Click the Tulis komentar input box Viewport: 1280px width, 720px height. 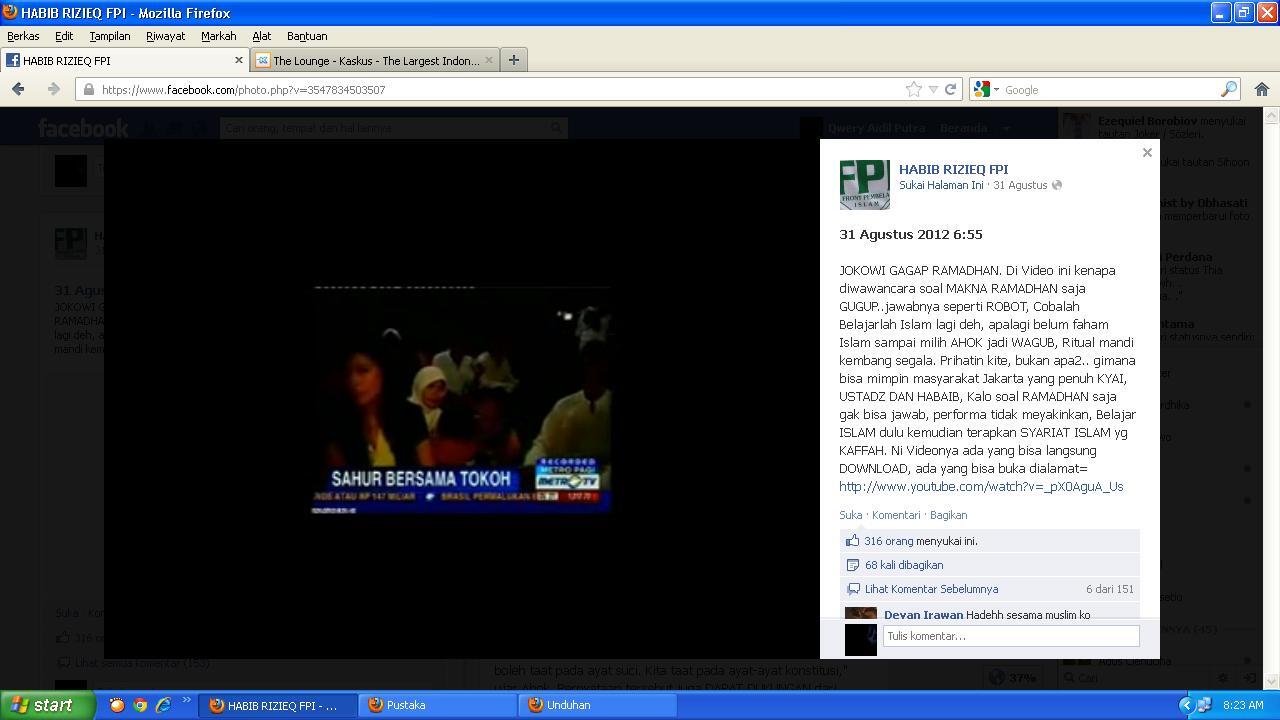1011,636
